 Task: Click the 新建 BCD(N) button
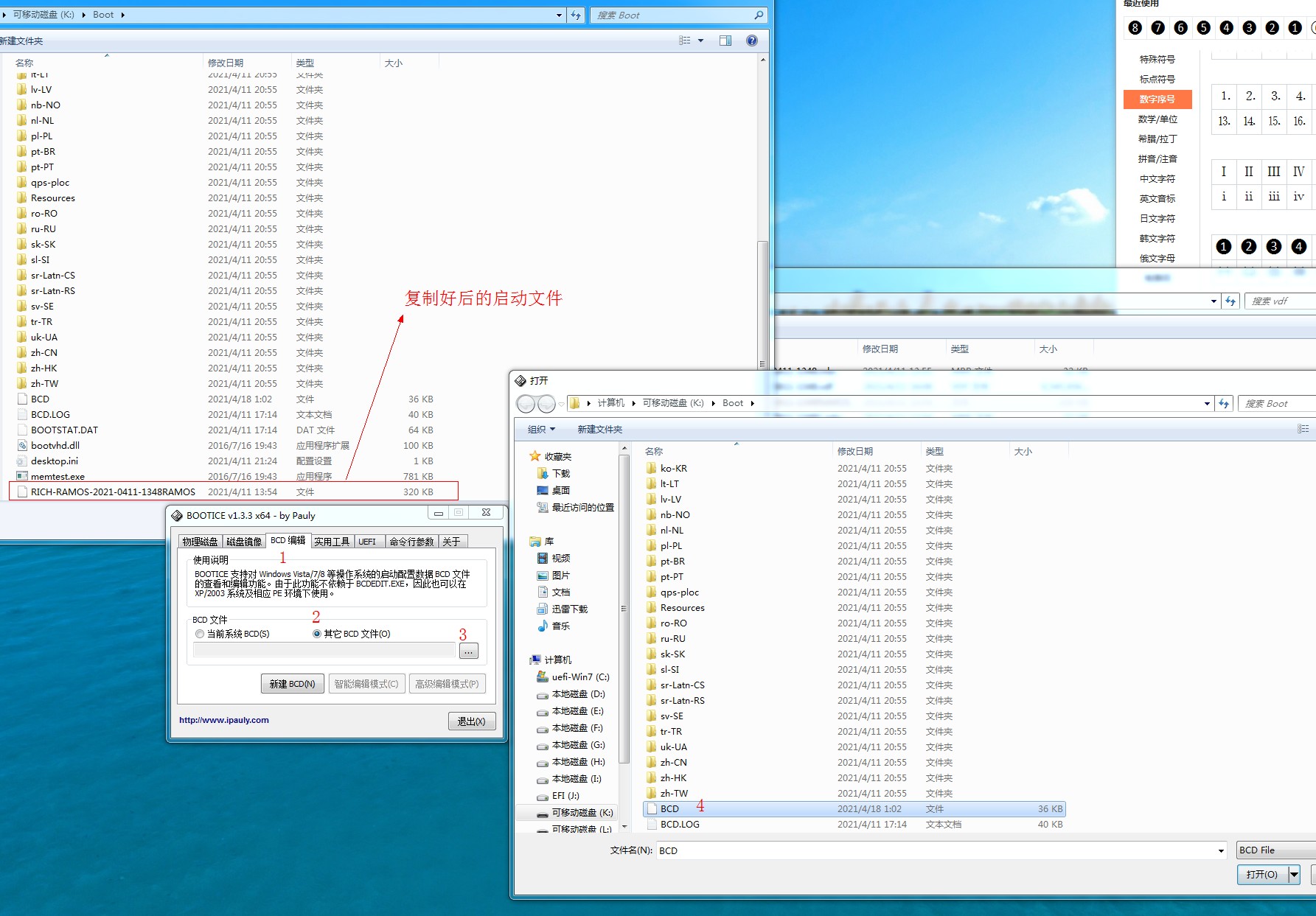[292, 684]
